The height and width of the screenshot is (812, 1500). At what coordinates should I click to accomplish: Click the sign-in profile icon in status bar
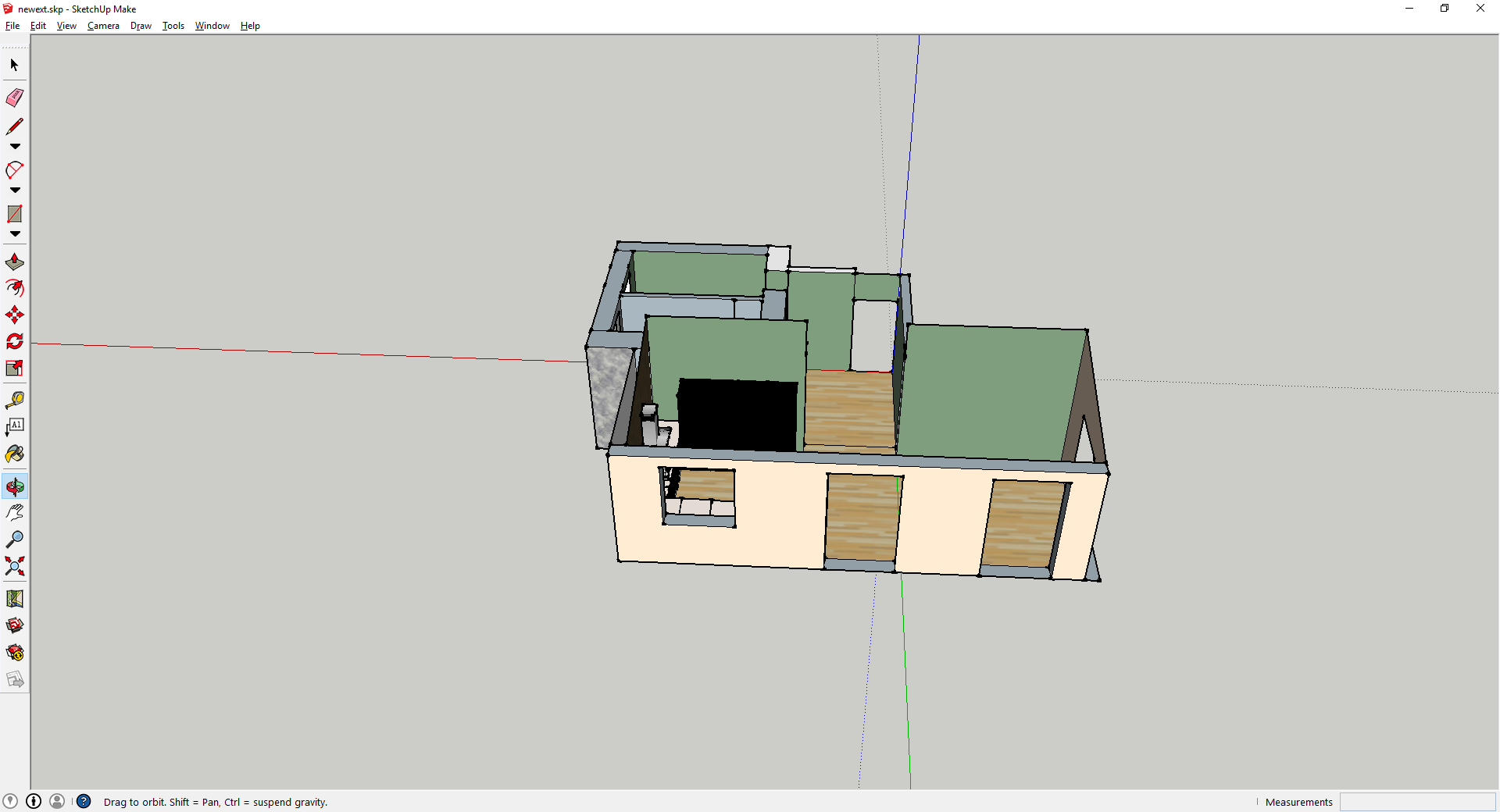click(57, 802)
